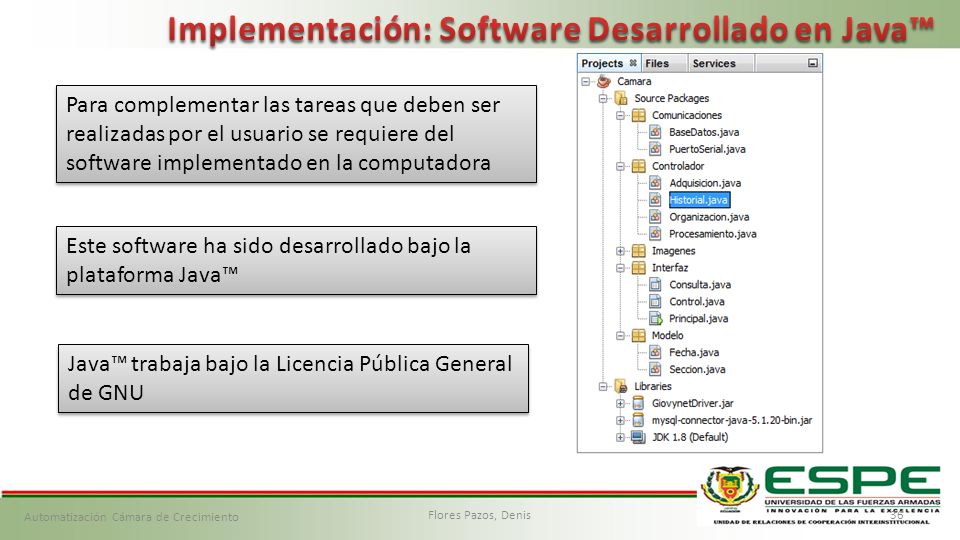Select the Controlador package label
This screenshot has height=540, width=960.
[678, 166]
